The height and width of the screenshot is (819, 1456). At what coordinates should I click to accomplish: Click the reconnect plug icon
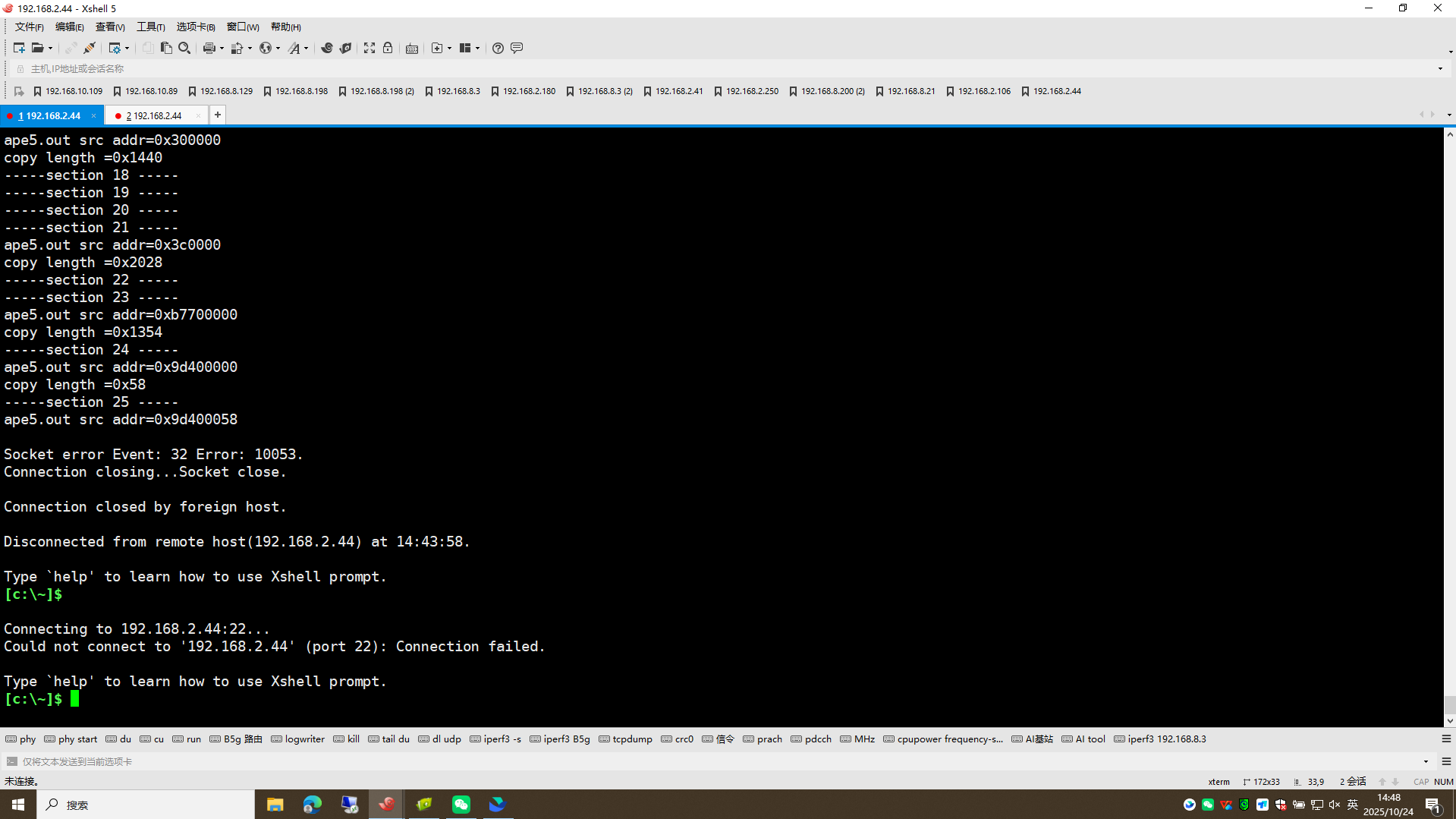pos(90,48)
